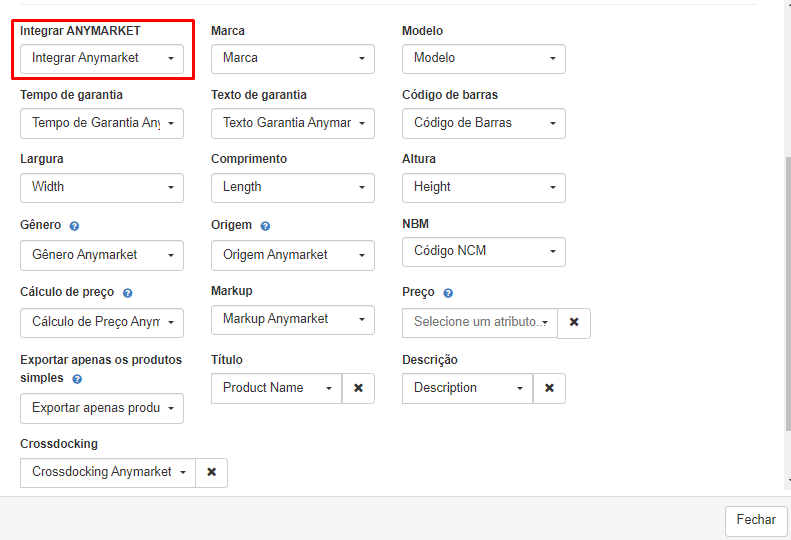Clear the Crossdocking selection with X
791x540 pixels.
211,472
